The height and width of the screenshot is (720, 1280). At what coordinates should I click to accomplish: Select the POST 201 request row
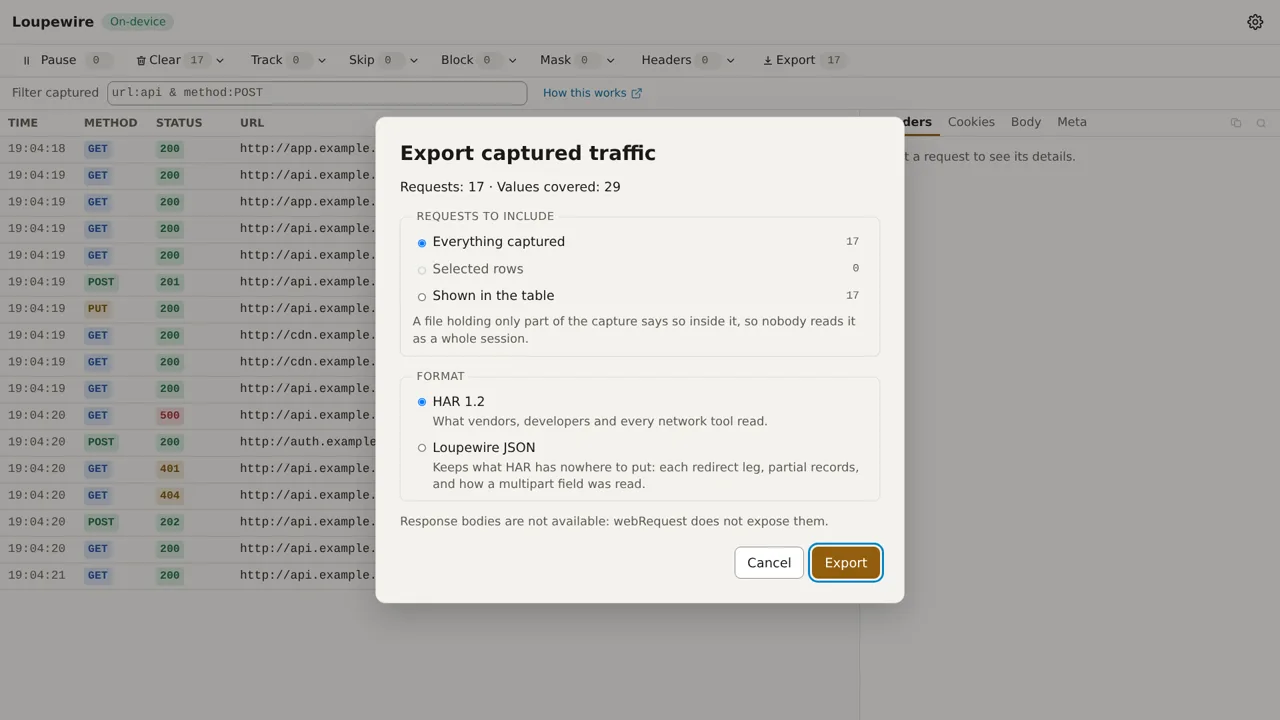430,282
